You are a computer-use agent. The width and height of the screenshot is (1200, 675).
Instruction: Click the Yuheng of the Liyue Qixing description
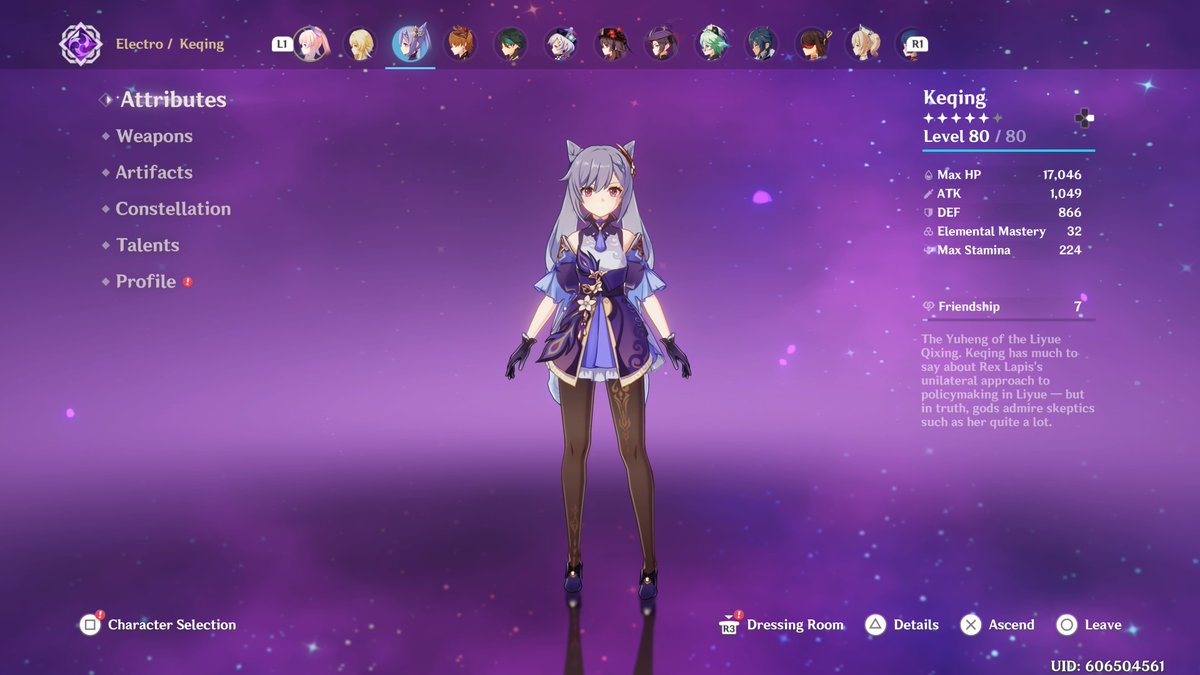coord(1008,381)
